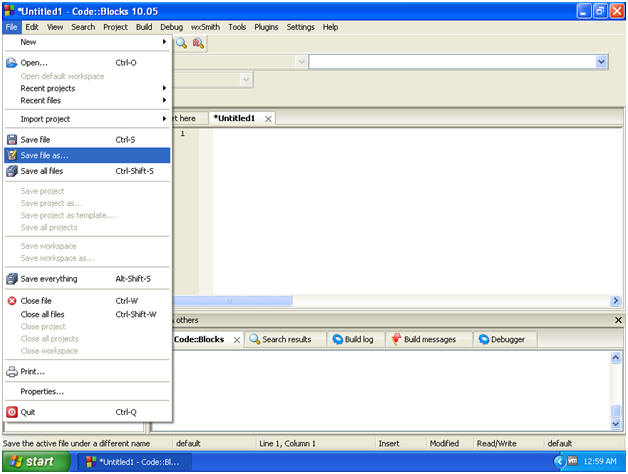Click the Print printer icon
628x474 pixels.
tap(12, 371)
